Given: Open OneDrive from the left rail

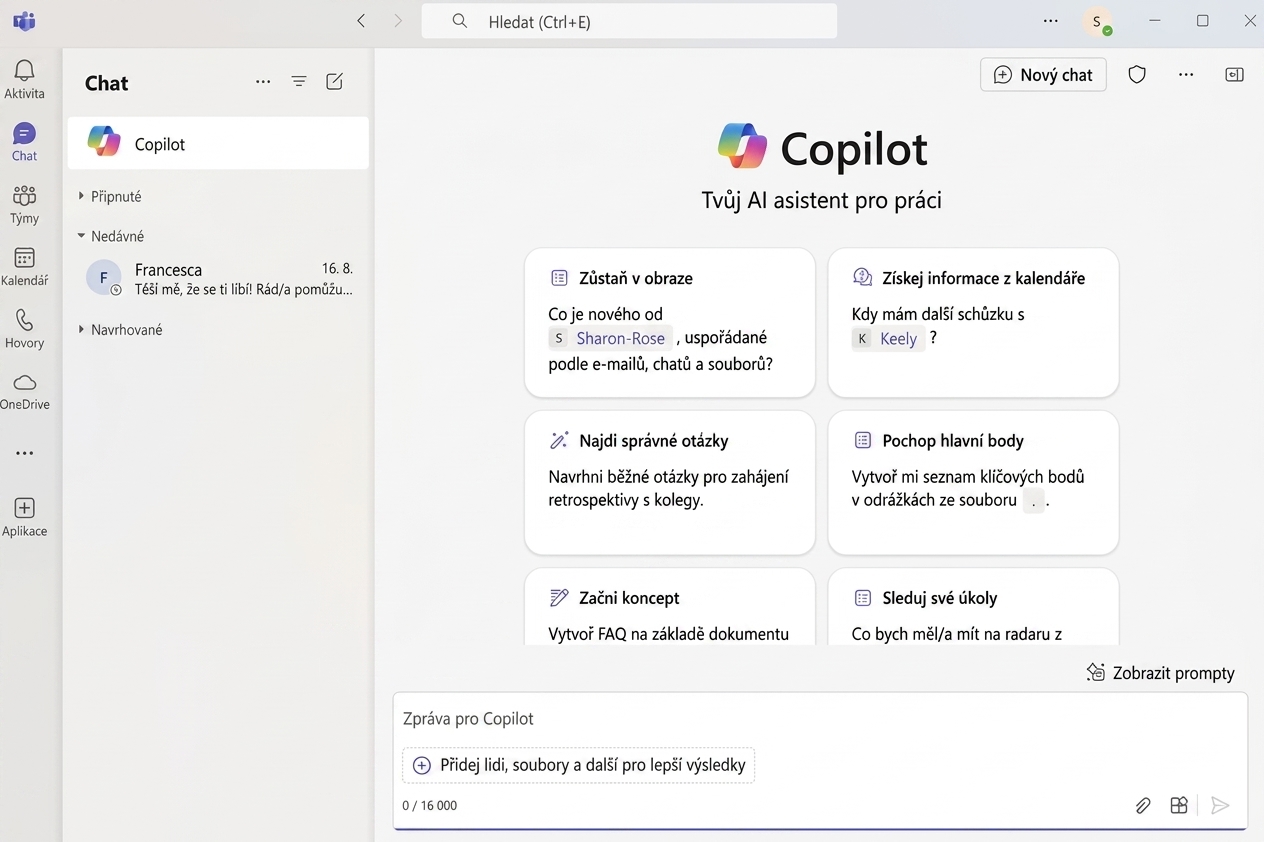Looking at the screenshot, I should pos(24,391).
